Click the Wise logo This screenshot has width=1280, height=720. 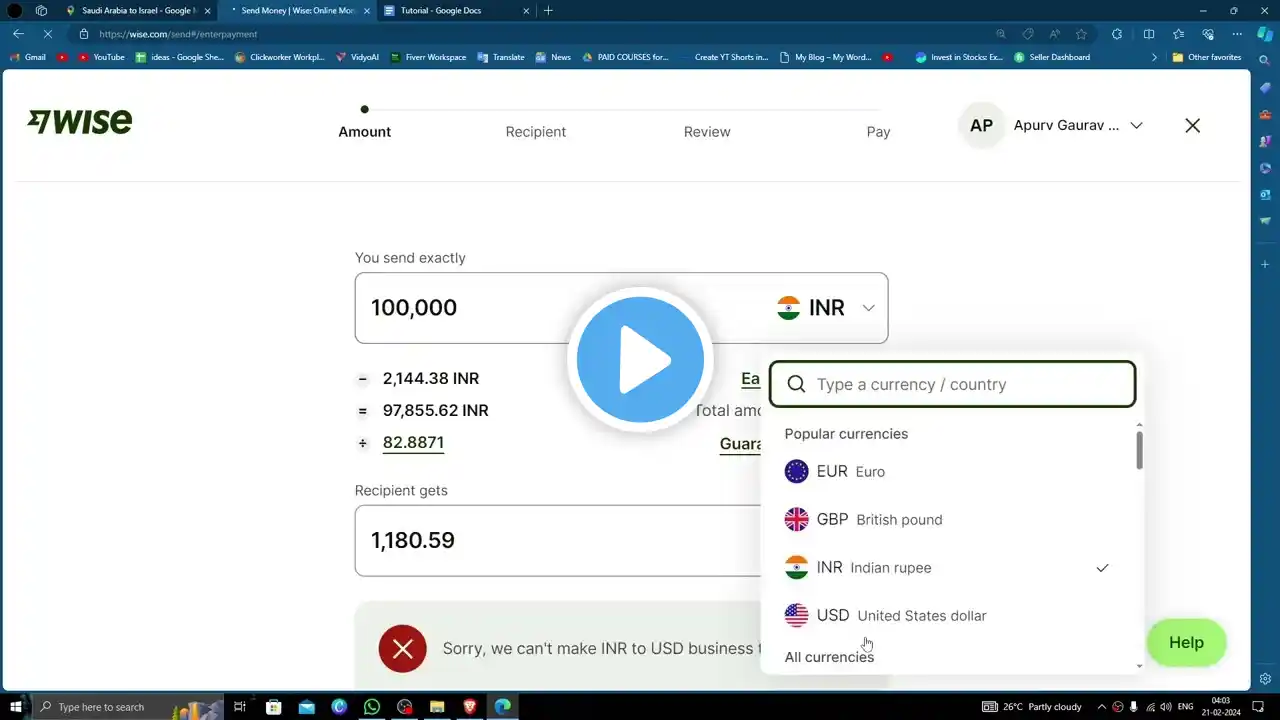pyautogui.click(x=80, y=122)
